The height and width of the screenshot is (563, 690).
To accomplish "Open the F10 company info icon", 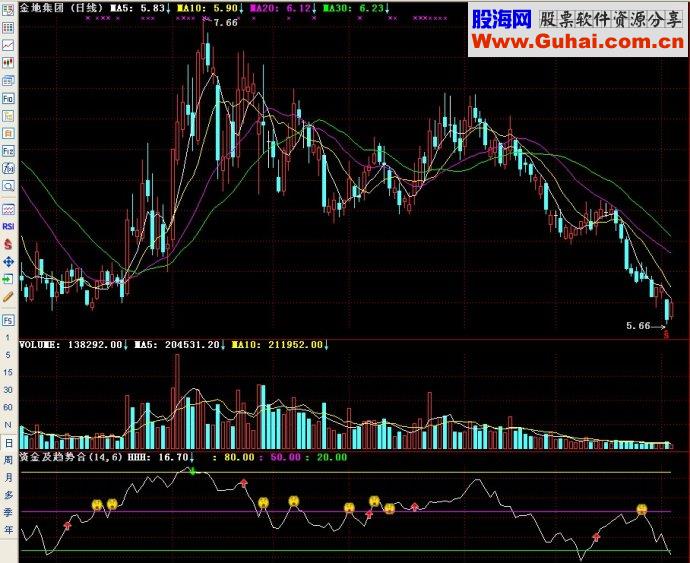I will pos(8,98).
